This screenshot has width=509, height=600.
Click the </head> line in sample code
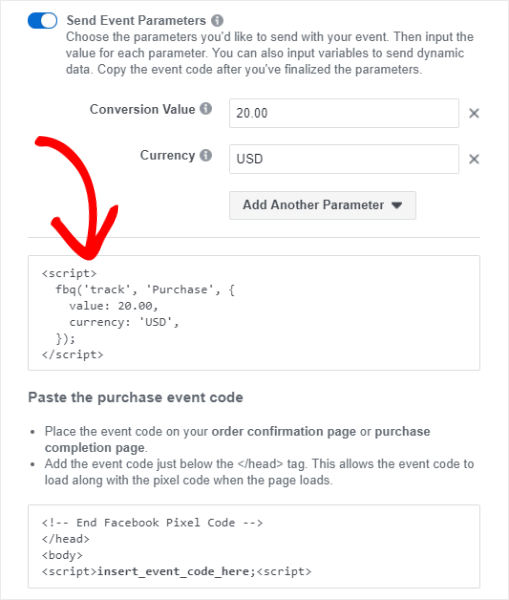coord(66,539)
